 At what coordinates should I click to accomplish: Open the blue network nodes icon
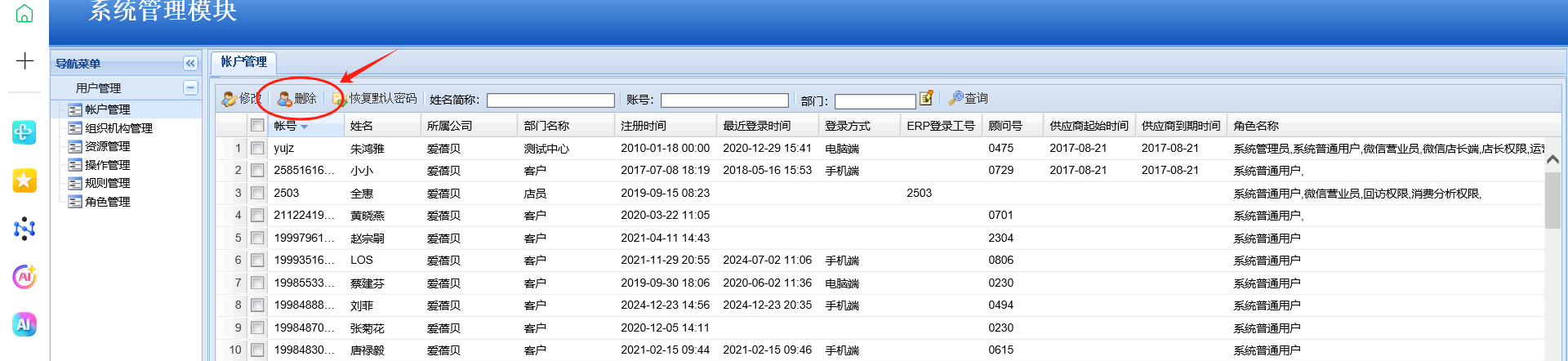click(x=24, y=229)
